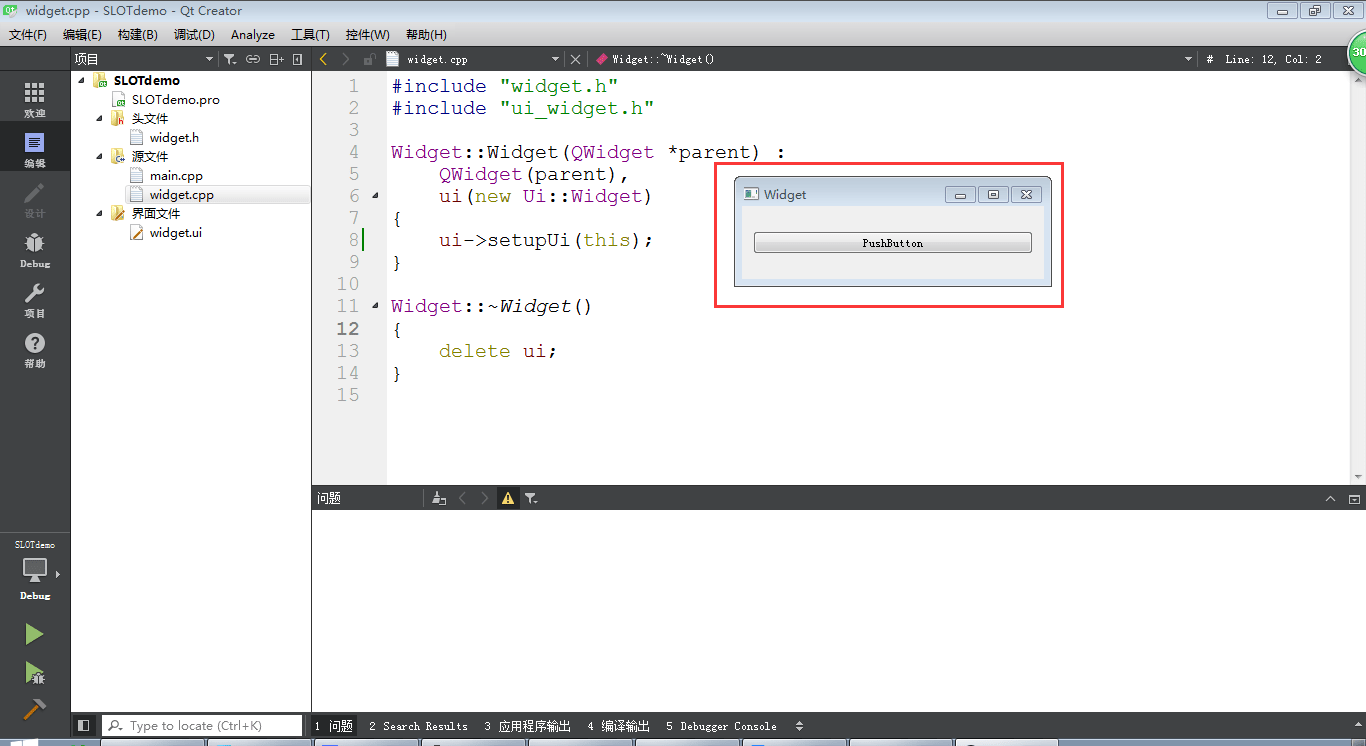Switch to Debug mode in the mode sidebar
Screen dimensions: 1366x746
point(35,249)
